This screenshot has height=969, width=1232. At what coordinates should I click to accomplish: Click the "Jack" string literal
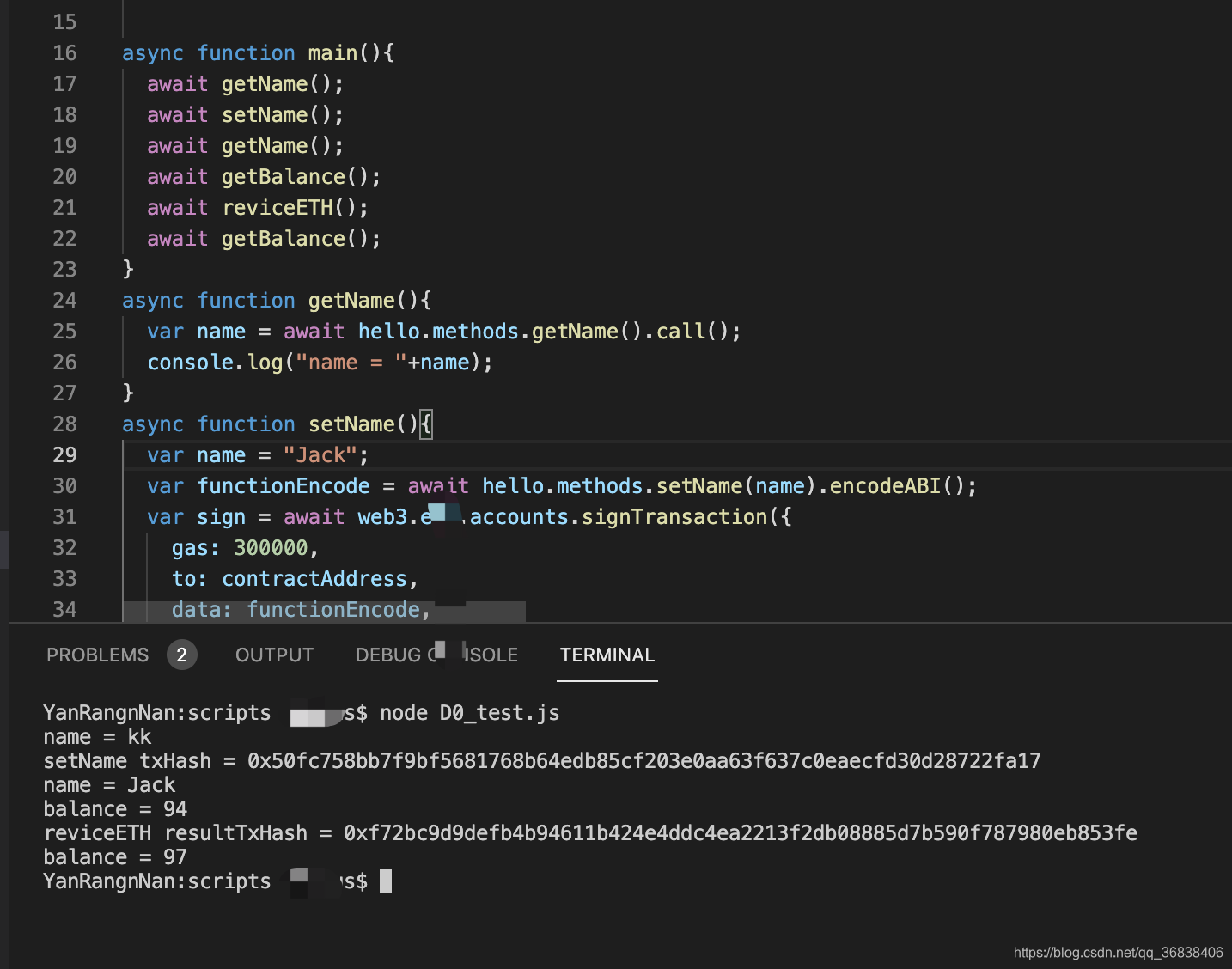[x=320, y=454]
